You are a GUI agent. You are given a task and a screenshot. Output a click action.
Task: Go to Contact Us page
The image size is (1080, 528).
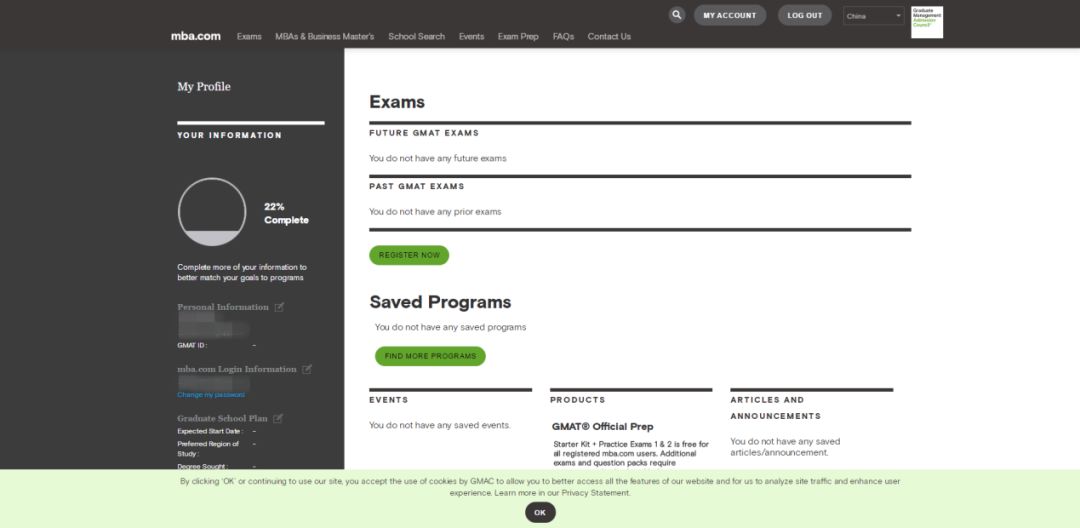(609, 36)
